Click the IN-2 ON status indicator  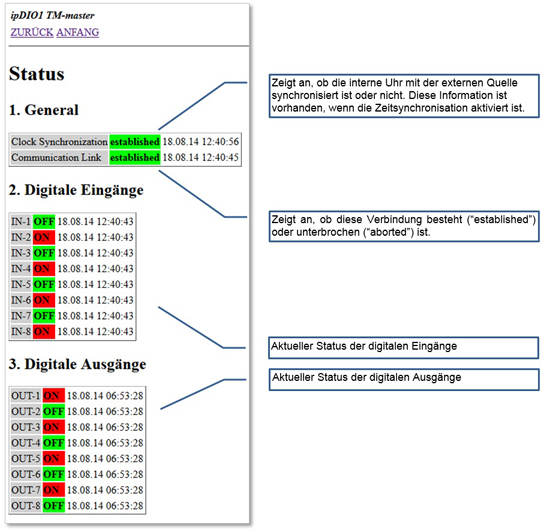pos(44,237)
